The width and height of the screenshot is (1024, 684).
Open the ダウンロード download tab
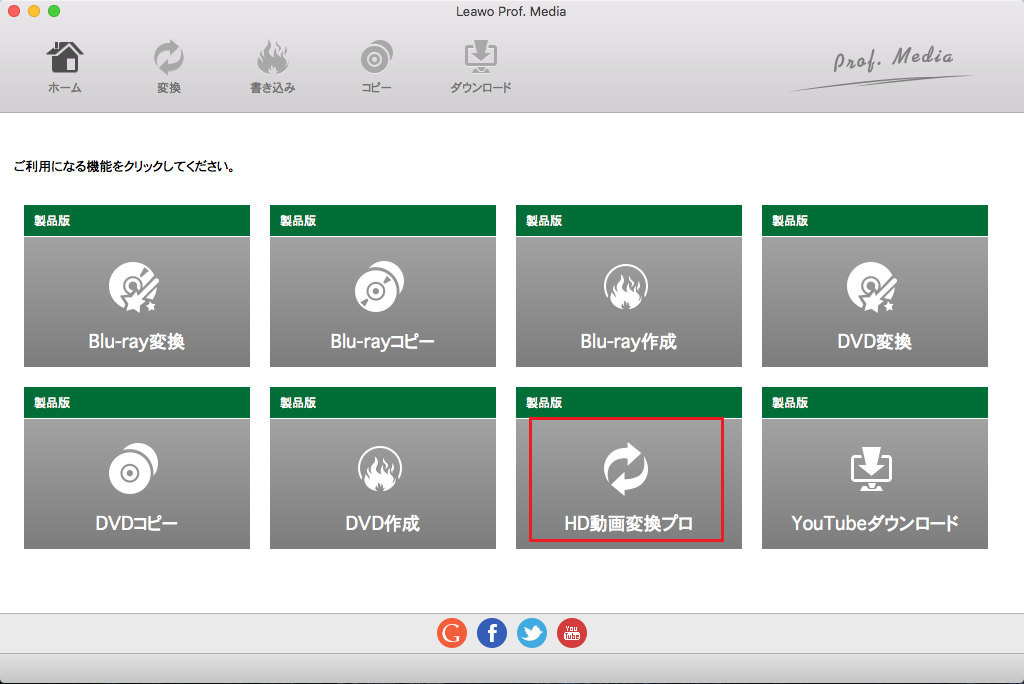coord(481,67)
